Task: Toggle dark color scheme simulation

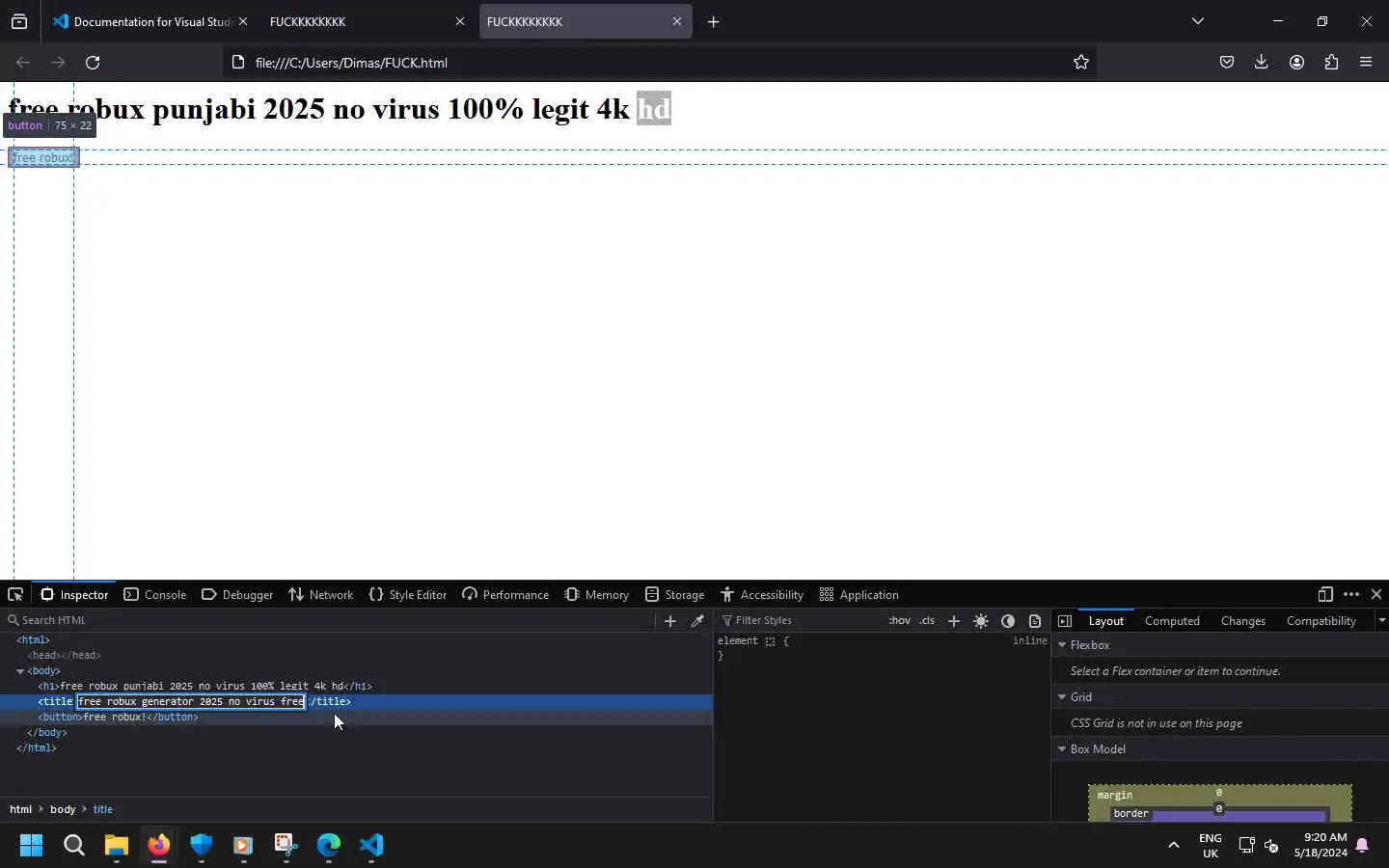Action: 1008,621
